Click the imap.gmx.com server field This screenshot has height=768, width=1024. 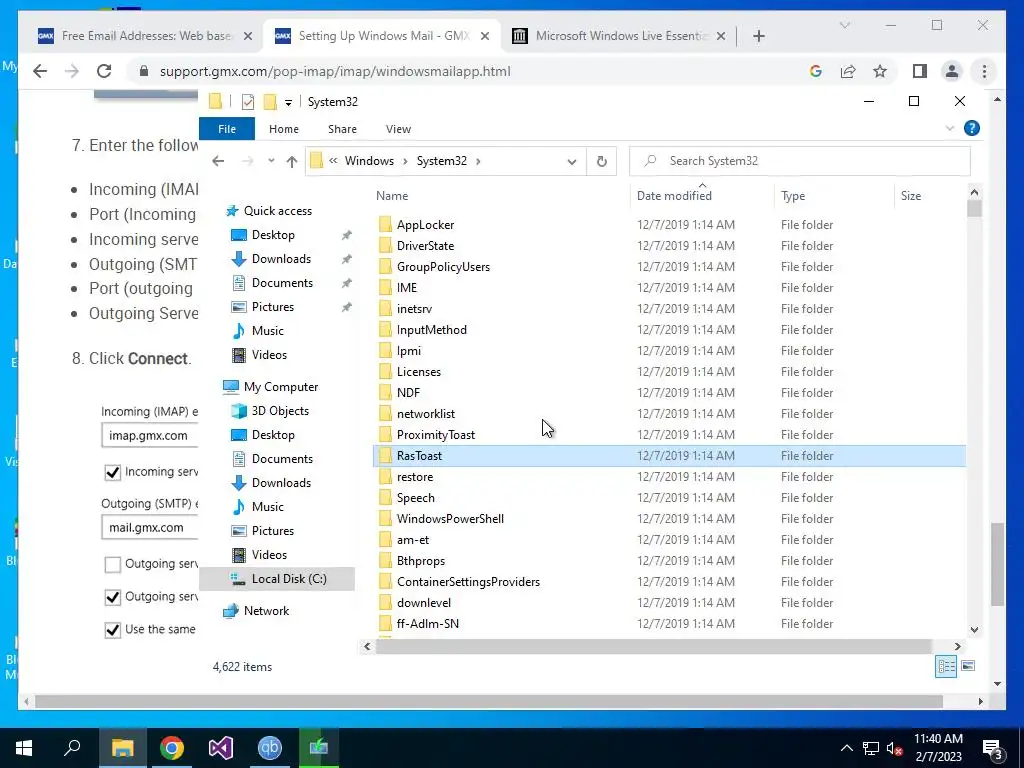tap(150, 436)
